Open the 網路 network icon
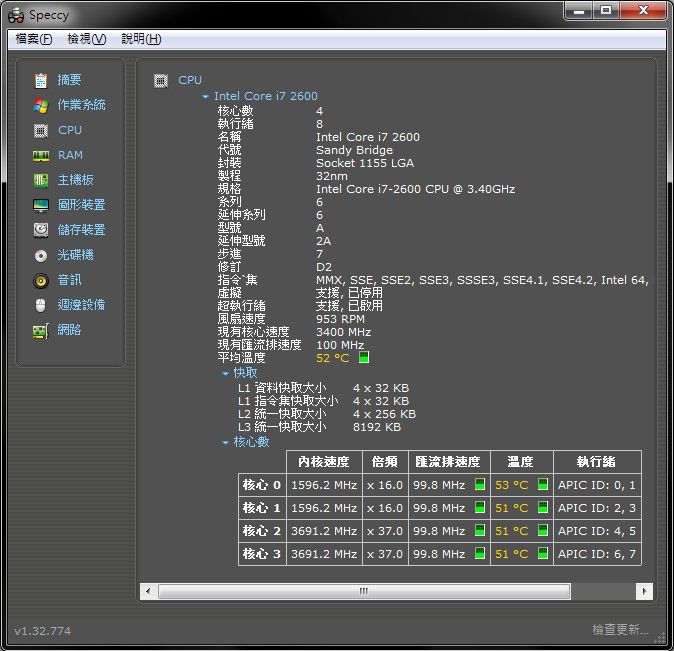674x651 pixels. pyautogui.click(x=41, y=330)
